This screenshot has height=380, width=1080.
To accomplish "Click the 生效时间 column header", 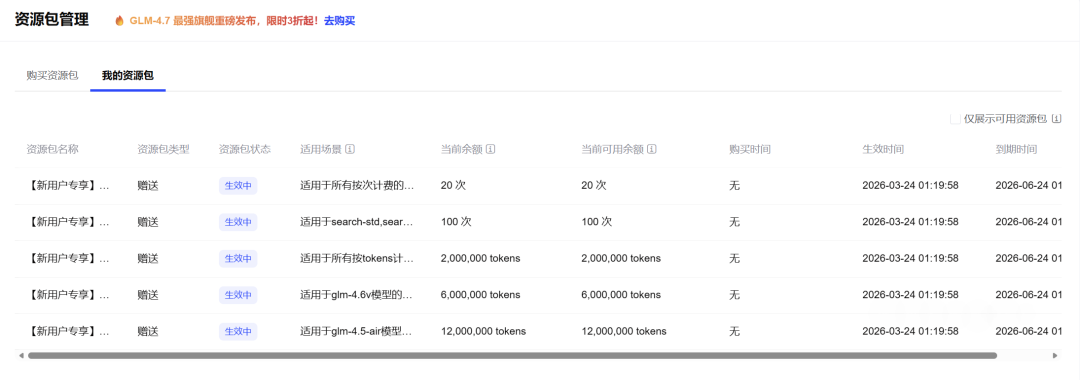I will tap(883, 149).
